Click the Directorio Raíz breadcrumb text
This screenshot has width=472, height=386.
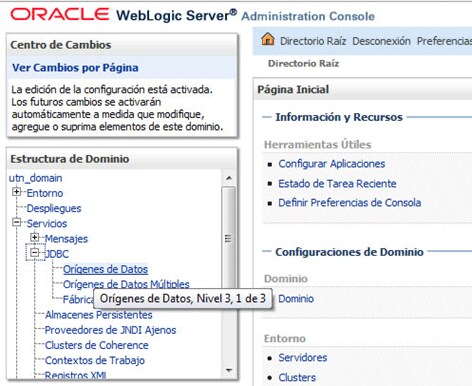tap(303, 63)
